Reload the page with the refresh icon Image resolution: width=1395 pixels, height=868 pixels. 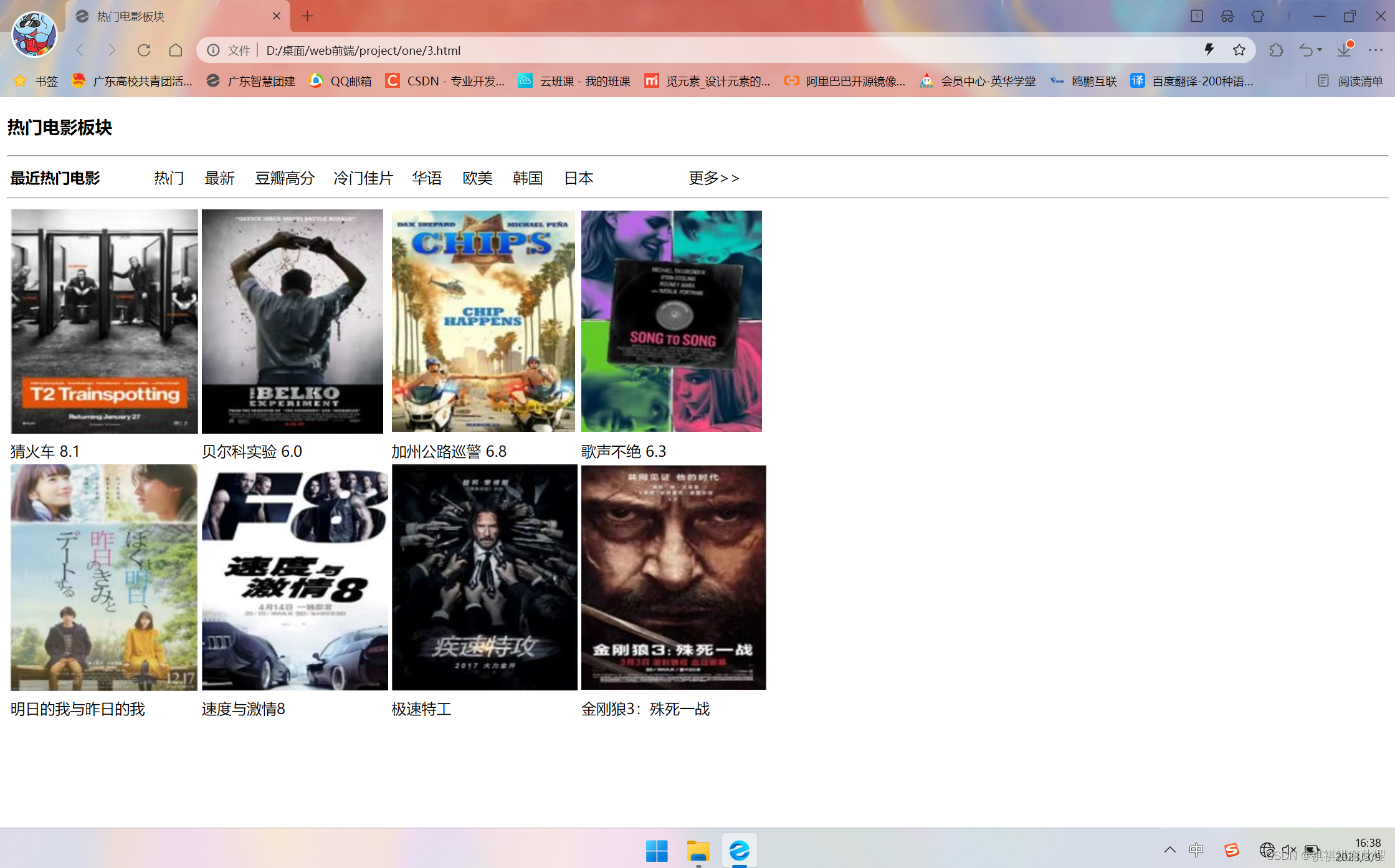pos(144,50)
